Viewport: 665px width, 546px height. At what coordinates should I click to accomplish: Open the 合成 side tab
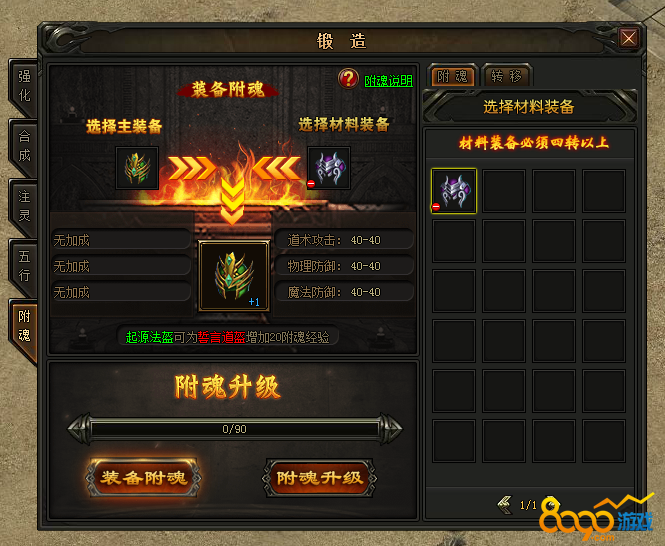[x=24, y=146]
